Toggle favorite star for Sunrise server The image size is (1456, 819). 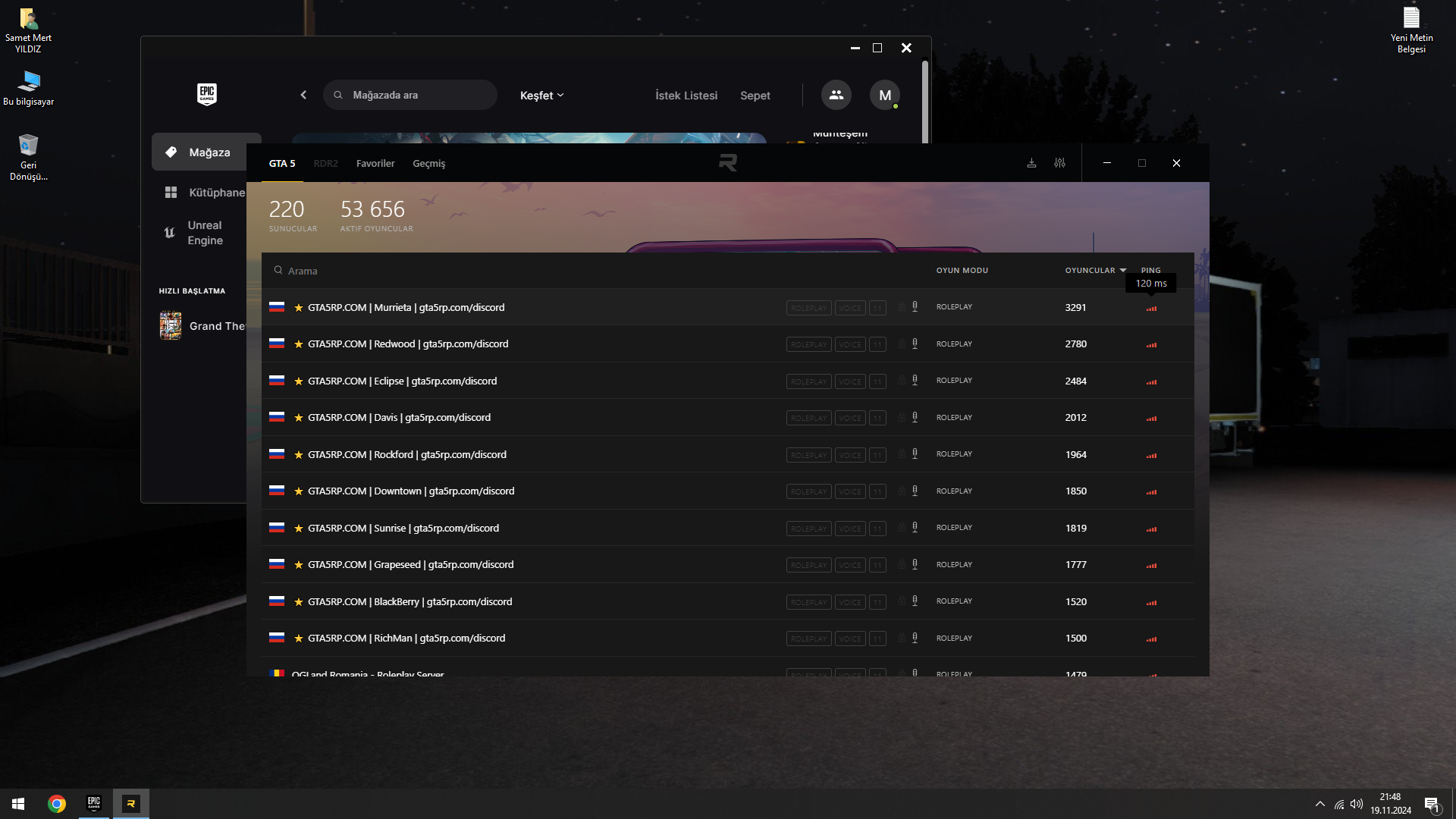click(299, 529)
